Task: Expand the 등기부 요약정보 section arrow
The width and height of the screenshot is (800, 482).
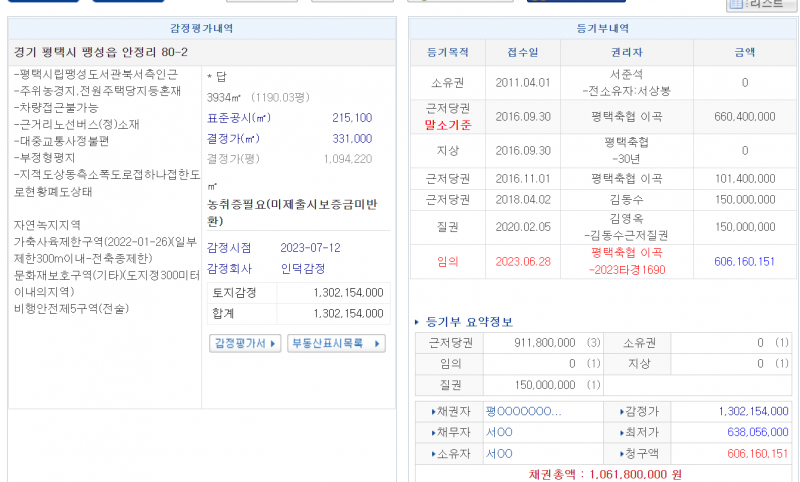Action: click(x=418, y=322)
